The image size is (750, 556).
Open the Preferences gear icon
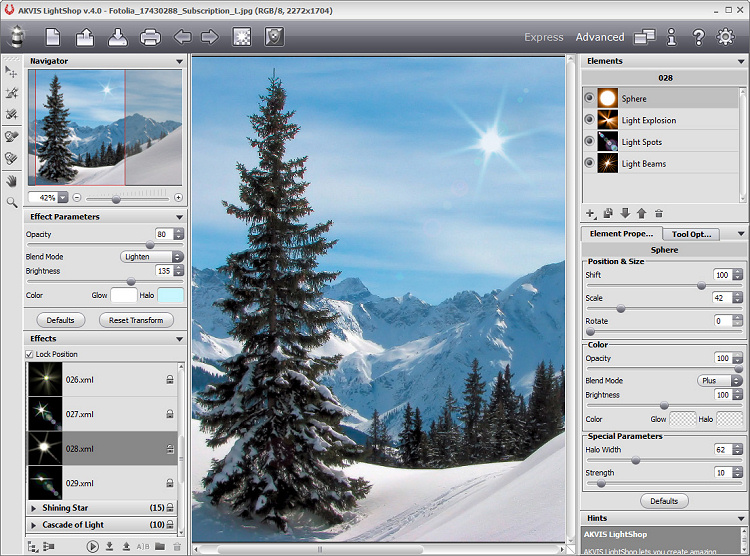coord(725,37)
